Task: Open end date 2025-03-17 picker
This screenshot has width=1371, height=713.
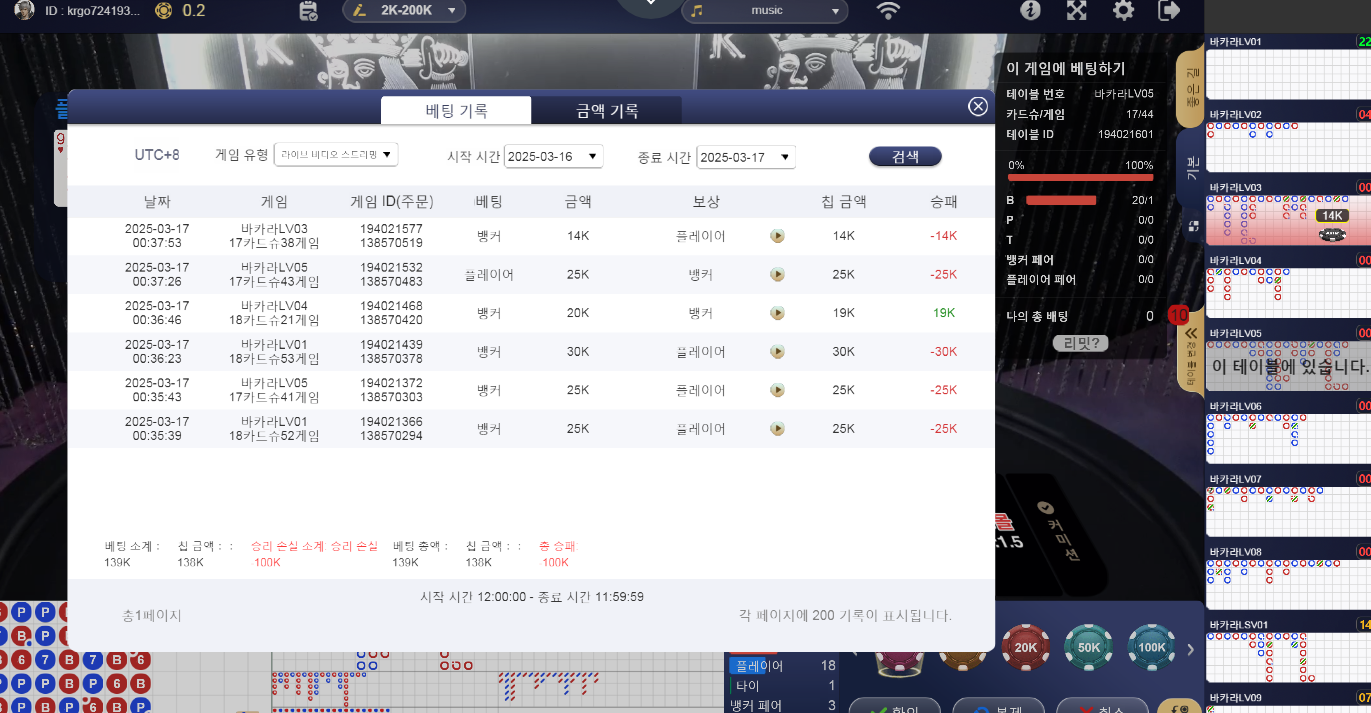Action: (x=745, y=157)
